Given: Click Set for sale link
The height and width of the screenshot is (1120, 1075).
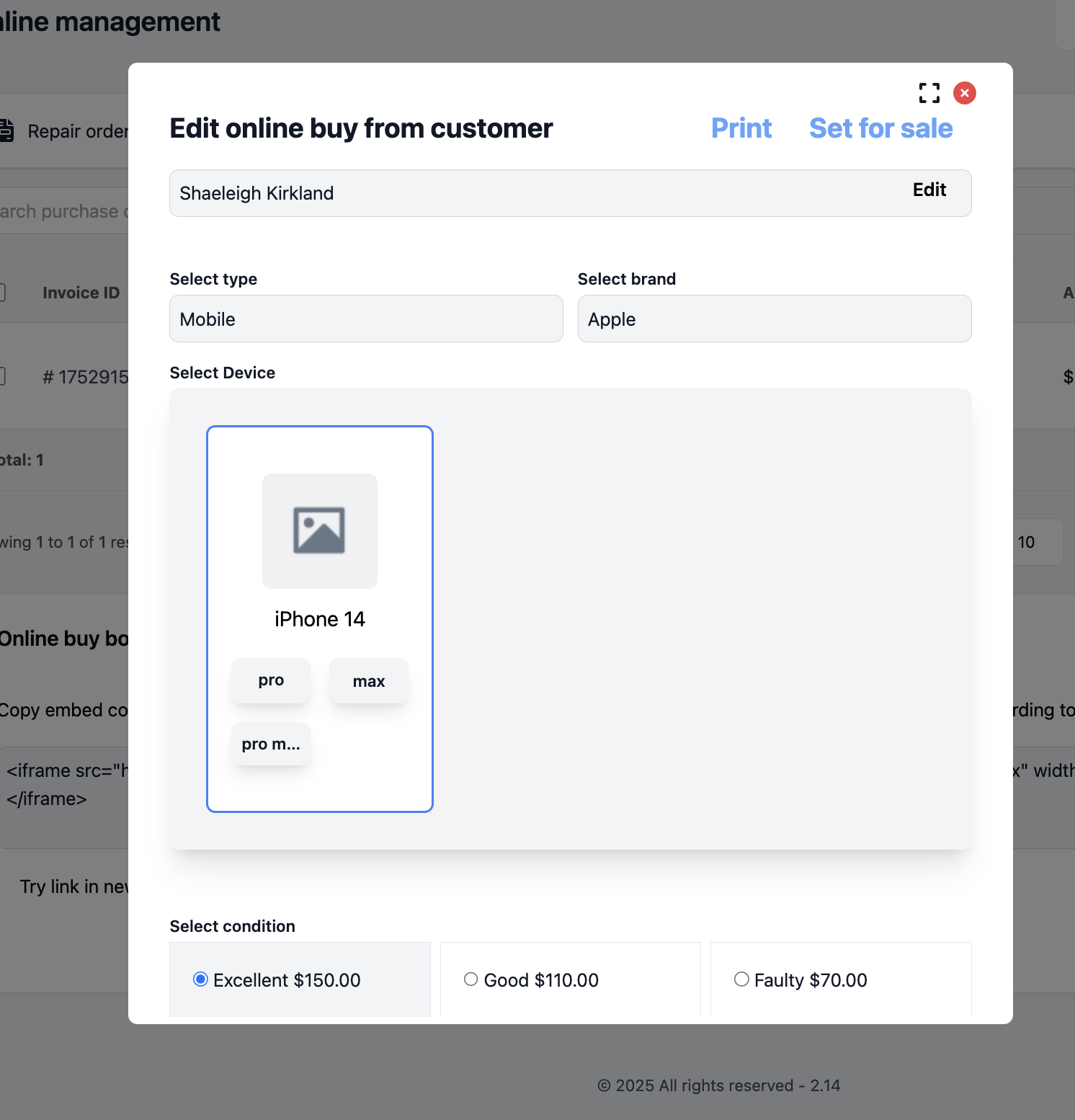Looking at the screenshot, I should [880, 128].
